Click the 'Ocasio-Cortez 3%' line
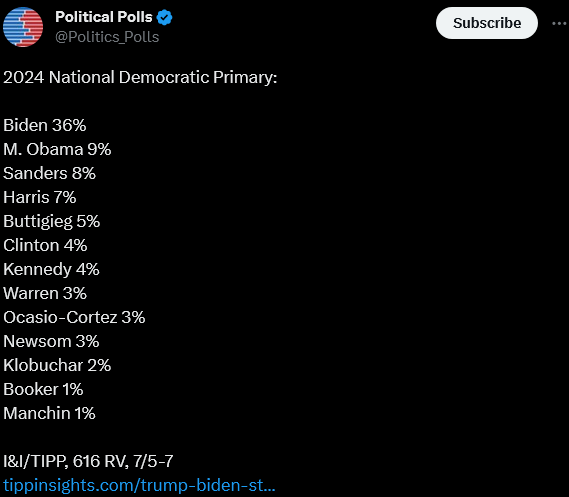569x497 pixels. coord(74,317)
